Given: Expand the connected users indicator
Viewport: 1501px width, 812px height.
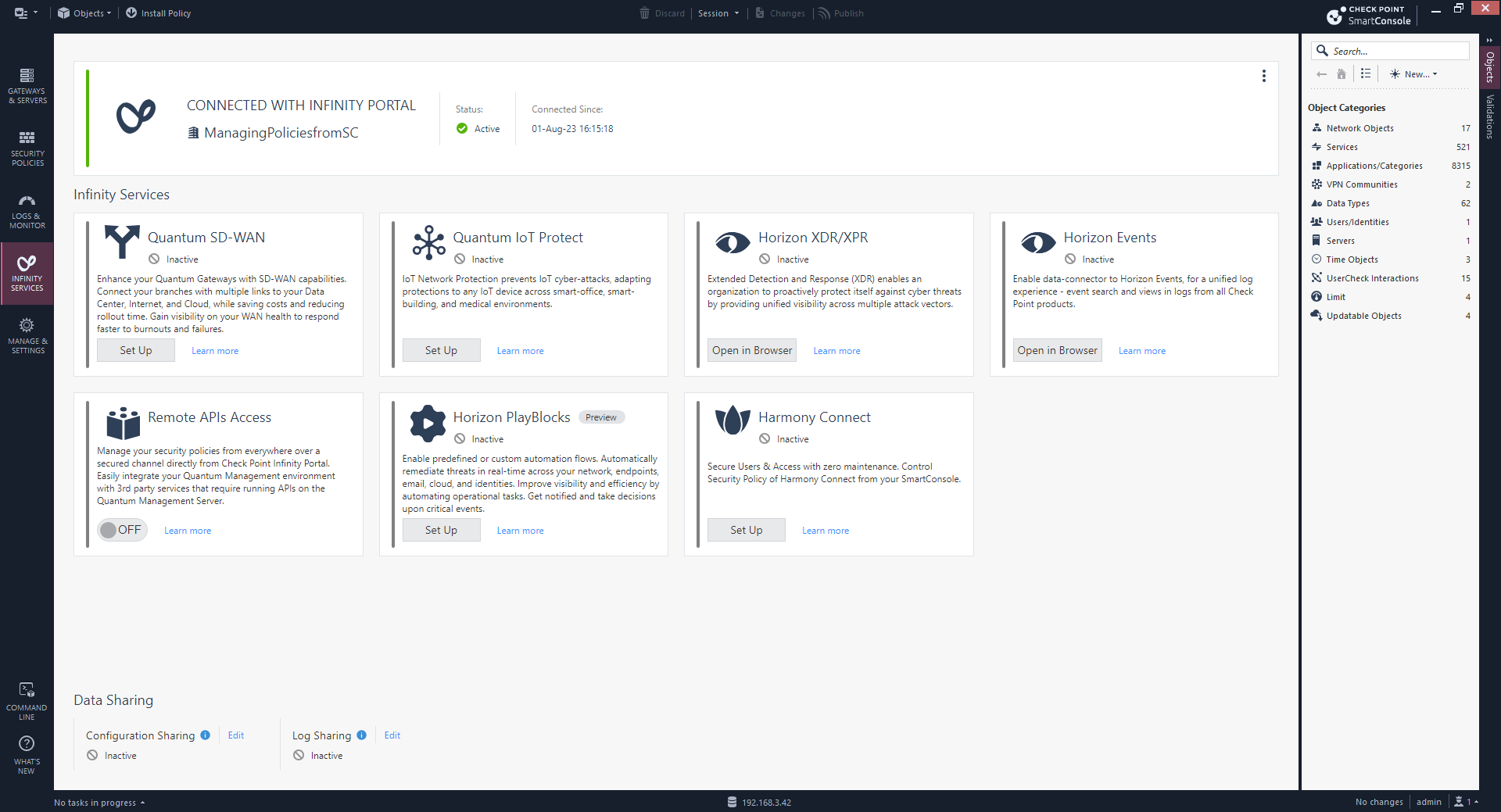Looking at the screenshot, I should (x=1466, y=802).
